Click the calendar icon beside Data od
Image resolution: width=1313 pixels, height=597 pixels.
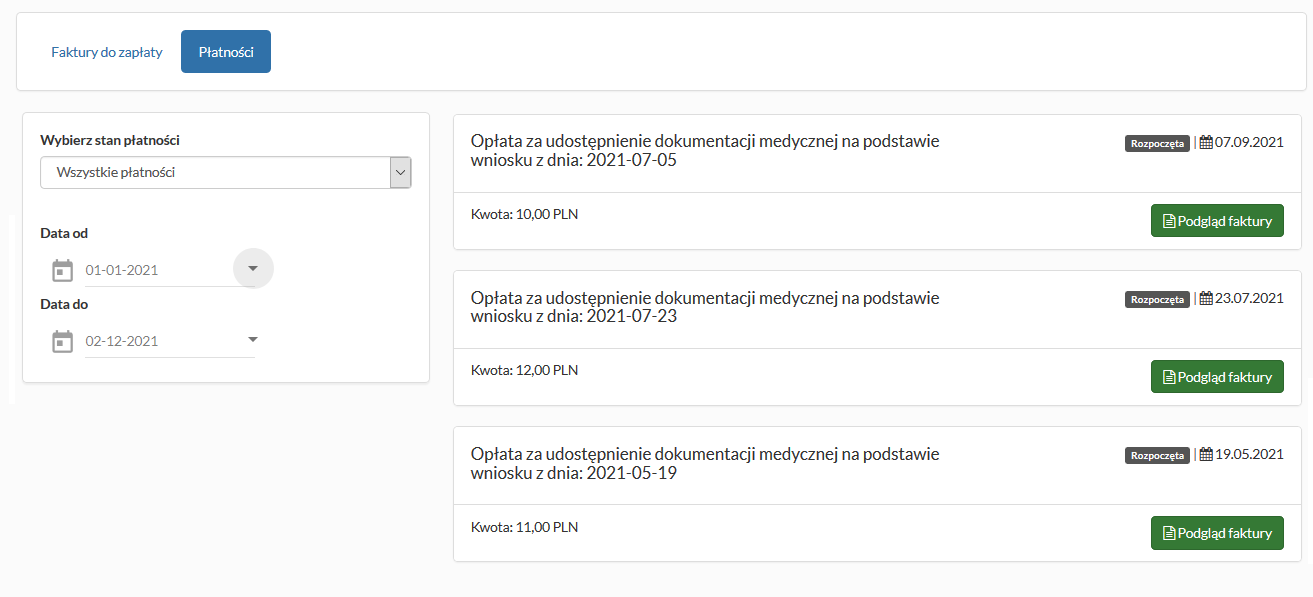(x=62, y=270)
